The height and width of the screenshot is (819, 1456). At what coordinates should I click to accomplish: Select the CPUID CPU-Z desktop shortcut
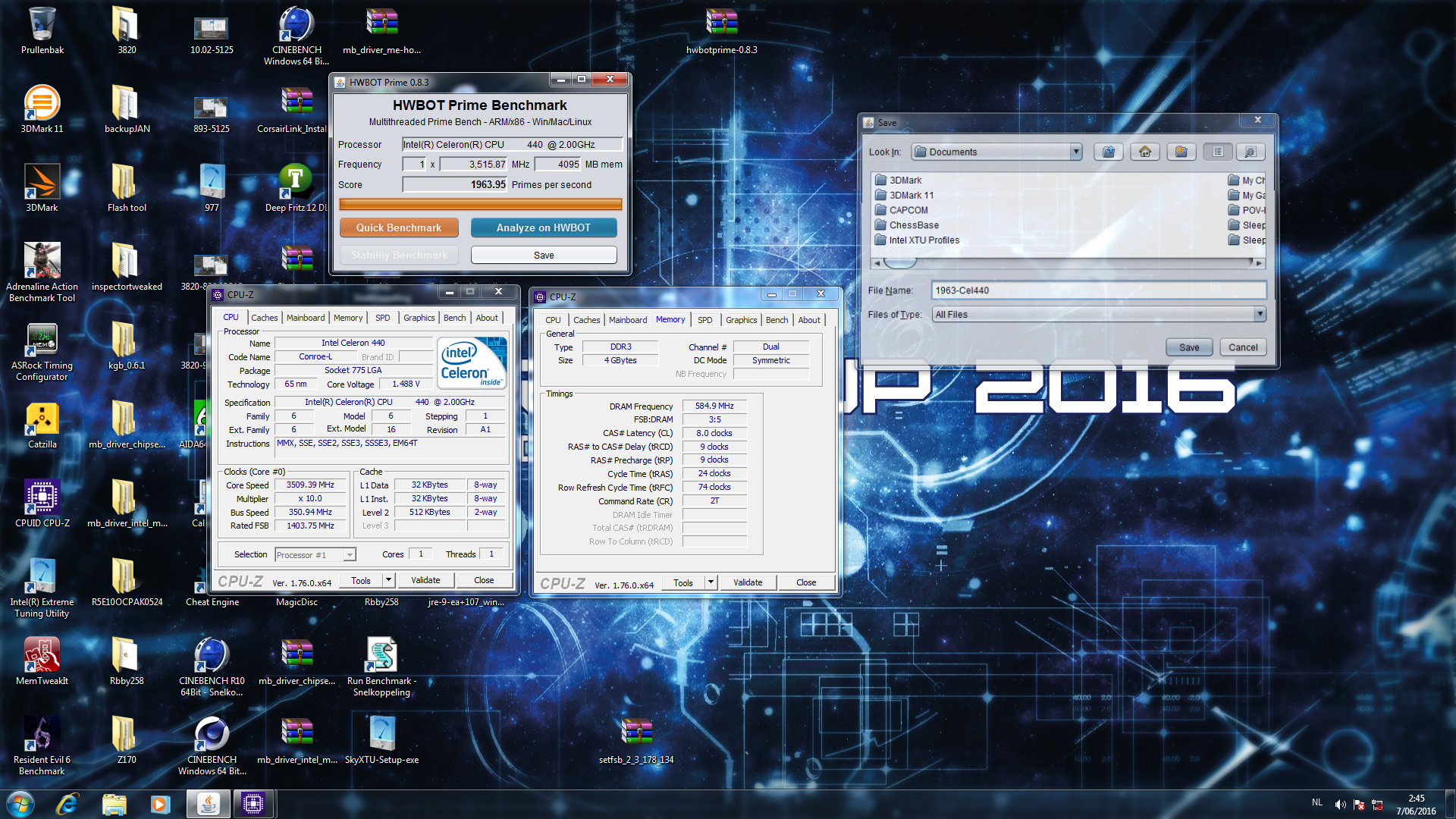[x=42, y=504]
